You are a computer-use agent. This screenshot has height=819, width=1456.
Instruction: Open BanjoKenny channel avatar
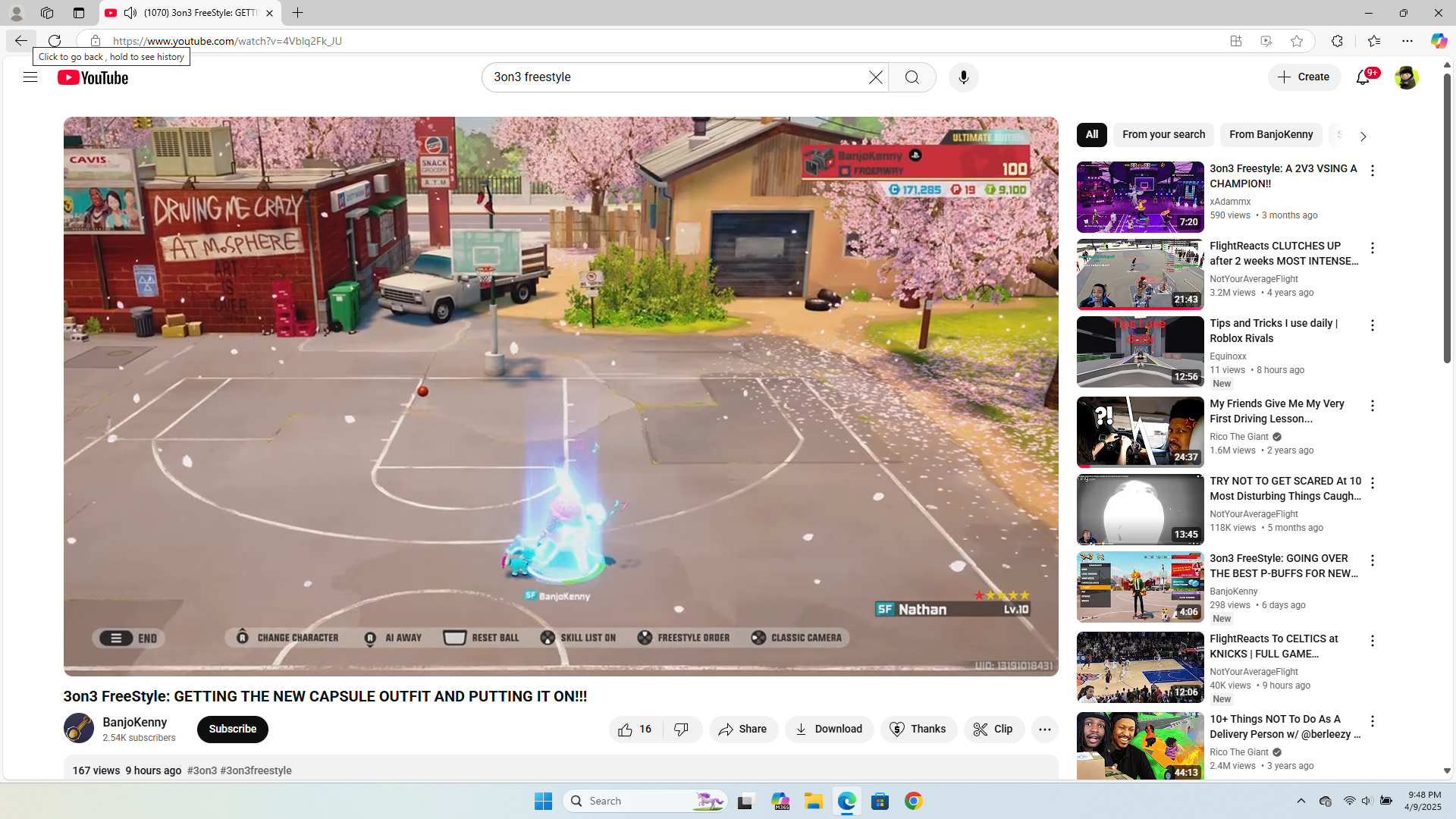click(x=79, y=729)
